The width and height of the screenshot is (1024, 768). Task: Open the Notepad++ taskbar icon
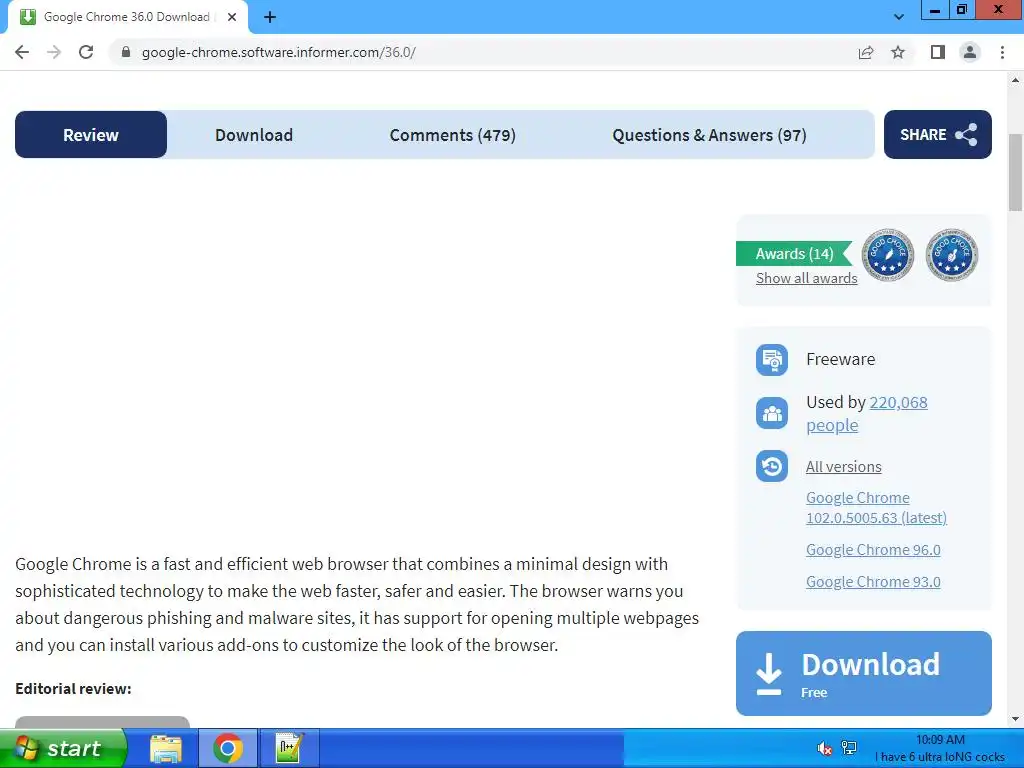pyautogui.click(x=289, y=748)
